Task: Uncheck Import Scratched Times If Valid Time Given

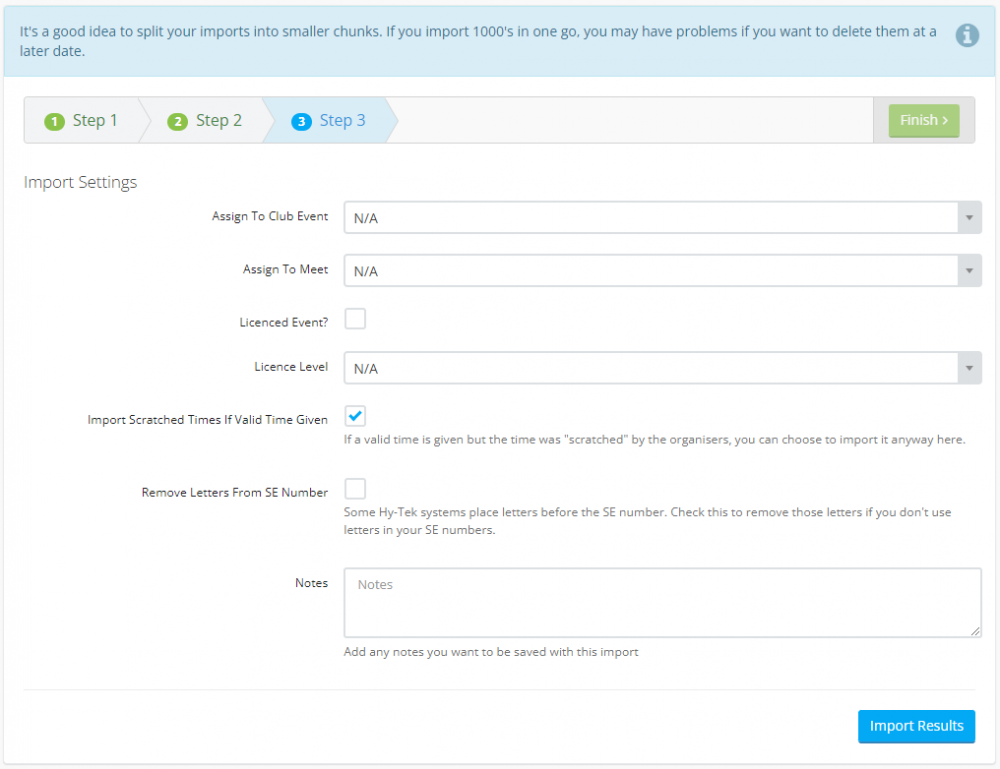Action: (355, 416)
